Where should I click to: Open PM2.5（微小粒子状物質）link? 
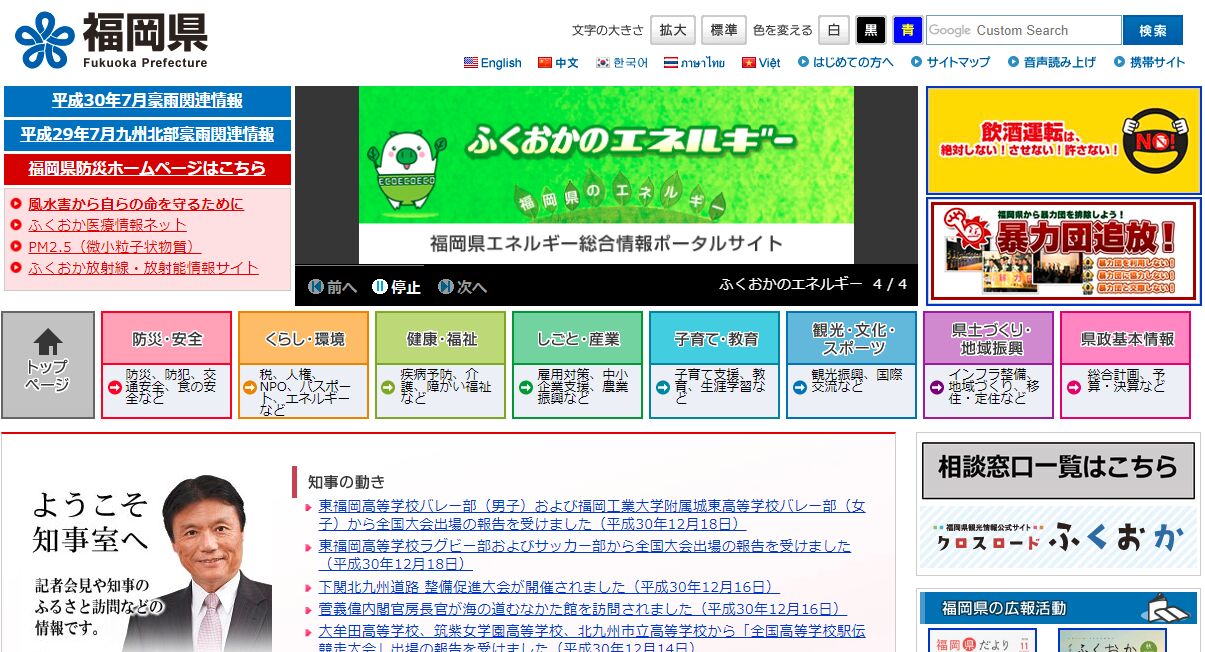tap(114, 246)
